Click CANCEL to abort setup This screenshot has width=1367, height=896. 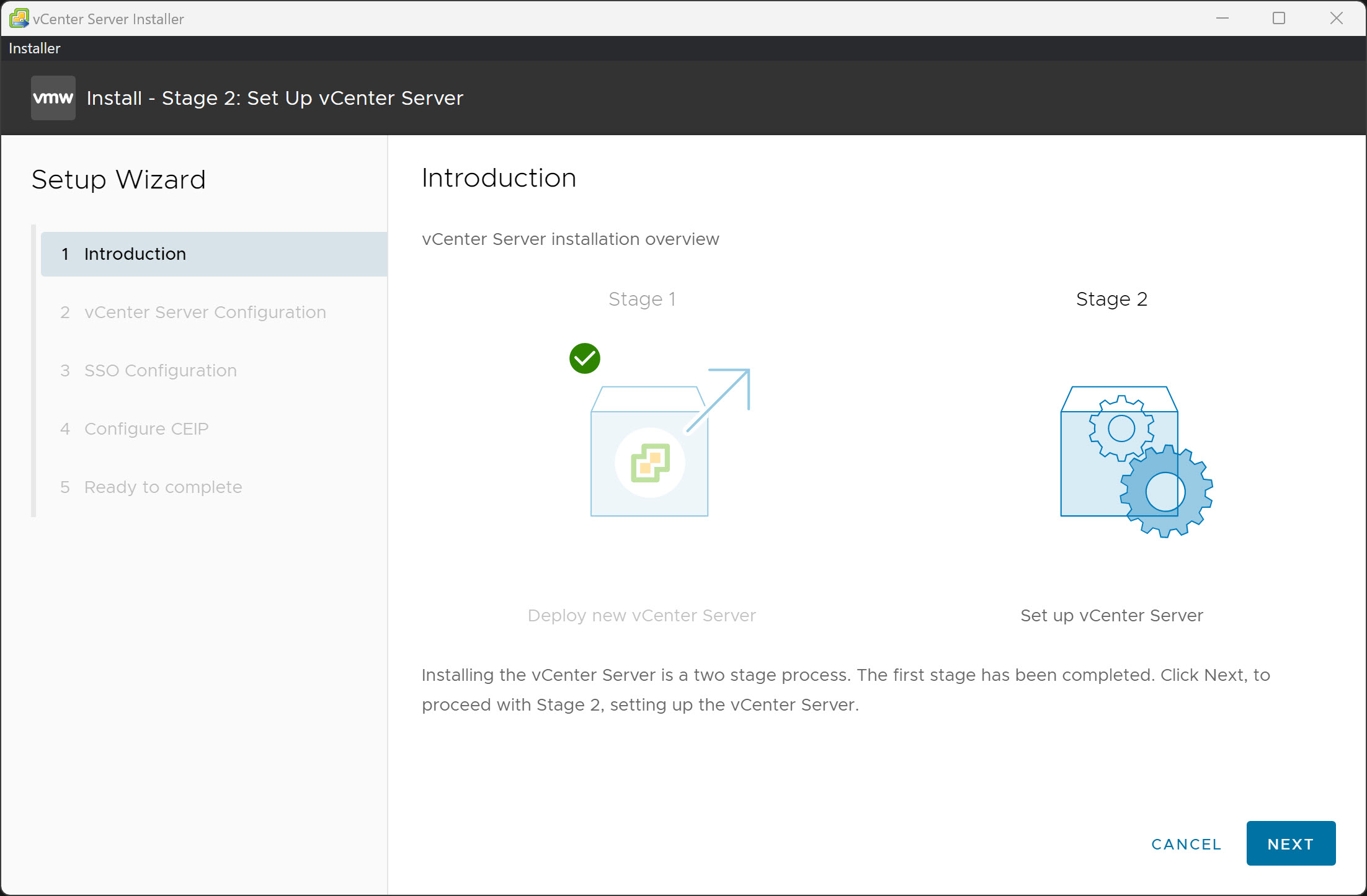pyautogui.click(x=1185, y=843)
